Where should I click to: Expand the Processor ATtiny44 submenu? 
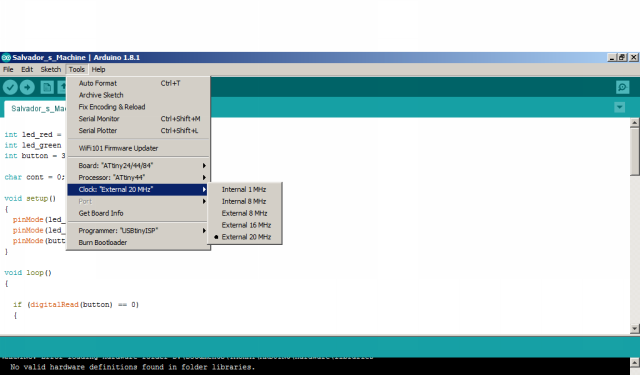click(138, 178)
